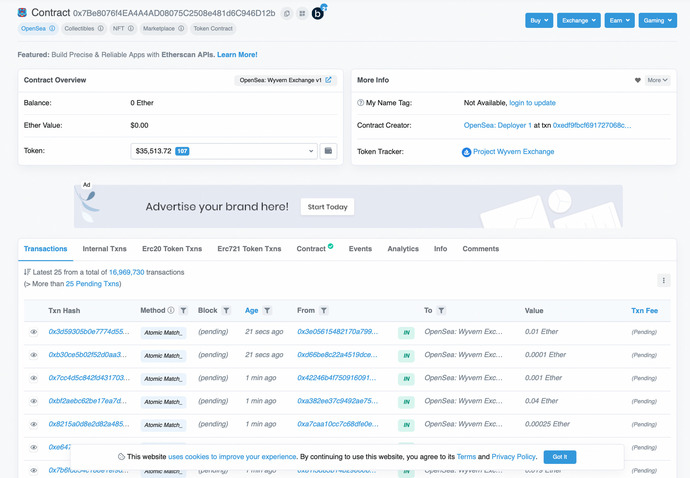Screen dimensions: 690x478
Task: Open the Project Wyvern Exchange token tracker
Action: tap(513, 152)
